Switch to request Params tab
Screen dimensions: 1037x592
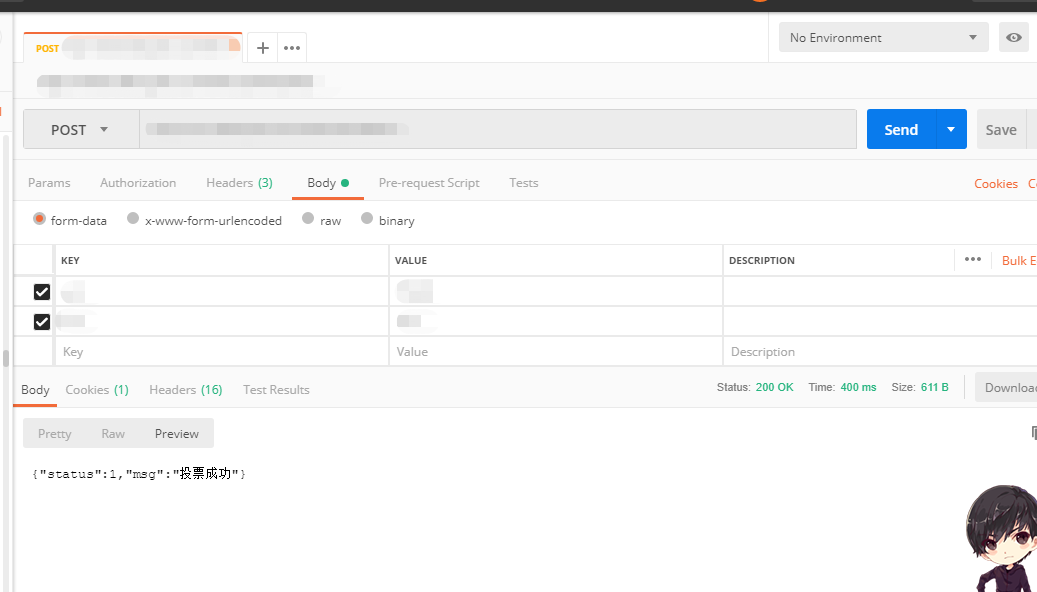pos(49,183)
